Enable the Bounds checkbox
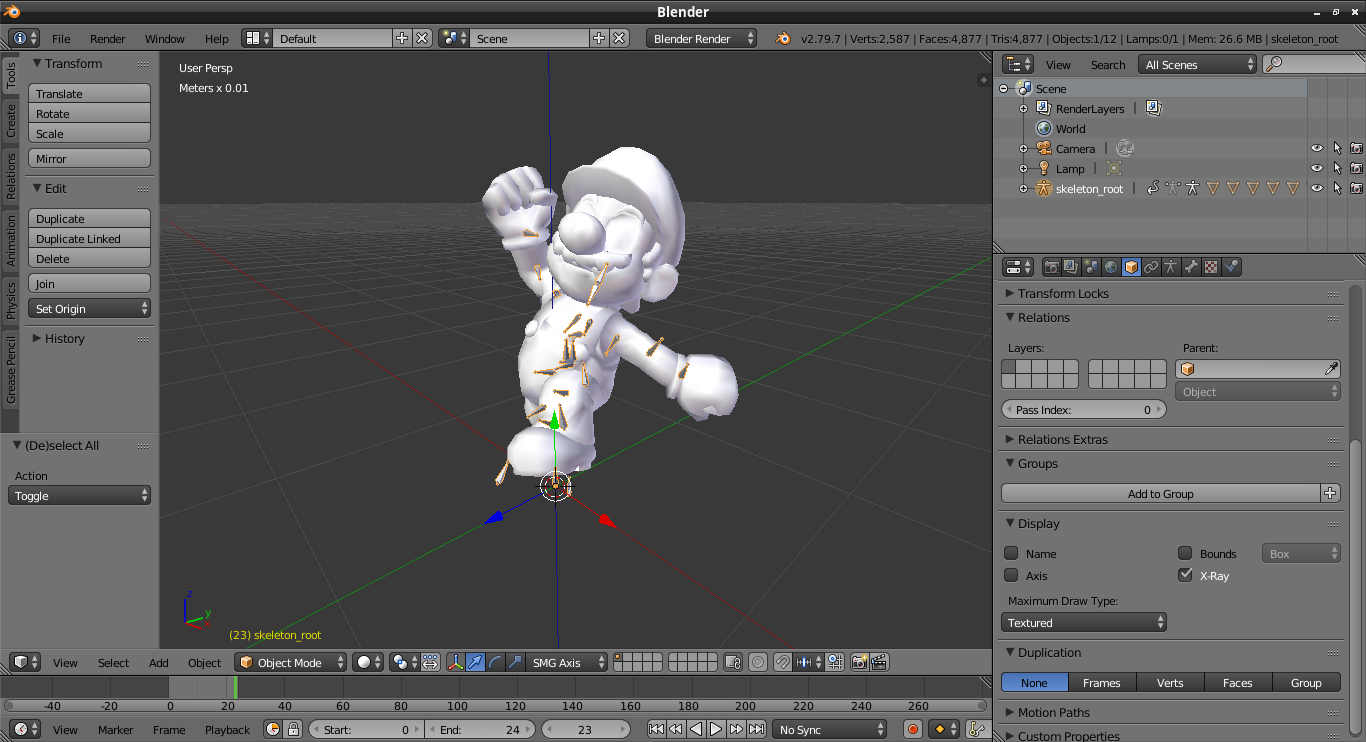1366x742 pixels. coord(1185,553)
